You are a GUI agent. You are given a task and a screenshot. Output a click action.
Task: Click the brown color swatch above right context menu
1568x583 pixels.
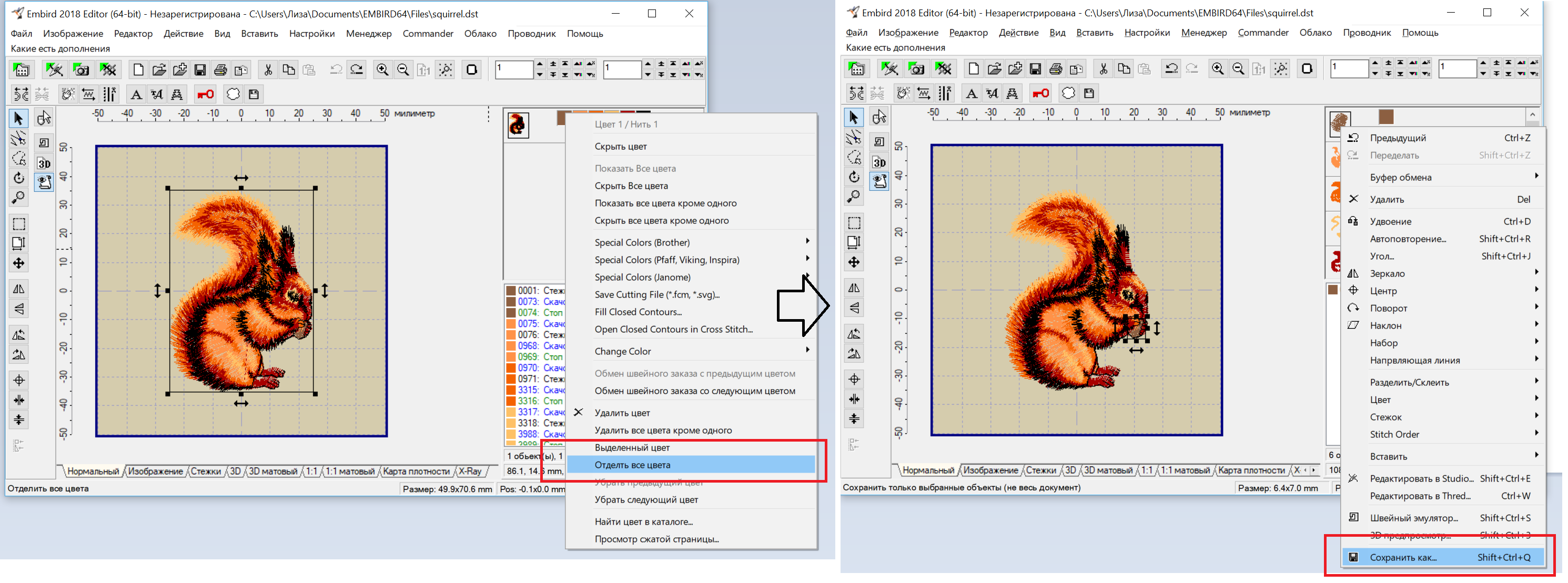pyautogui.click(x=1386, y=116)
